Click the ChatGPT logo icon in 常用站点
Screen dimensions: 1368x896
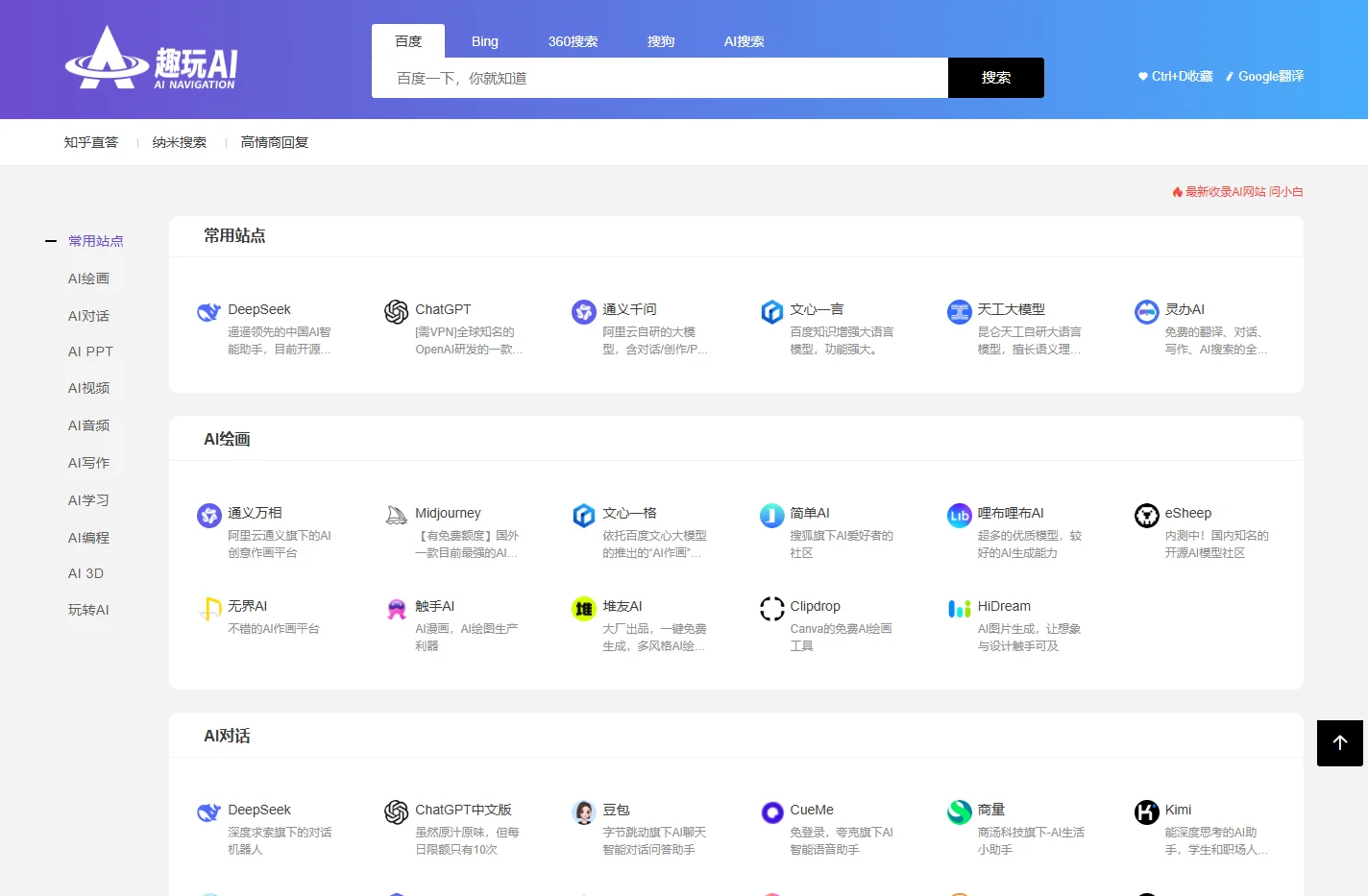(397, 312)
